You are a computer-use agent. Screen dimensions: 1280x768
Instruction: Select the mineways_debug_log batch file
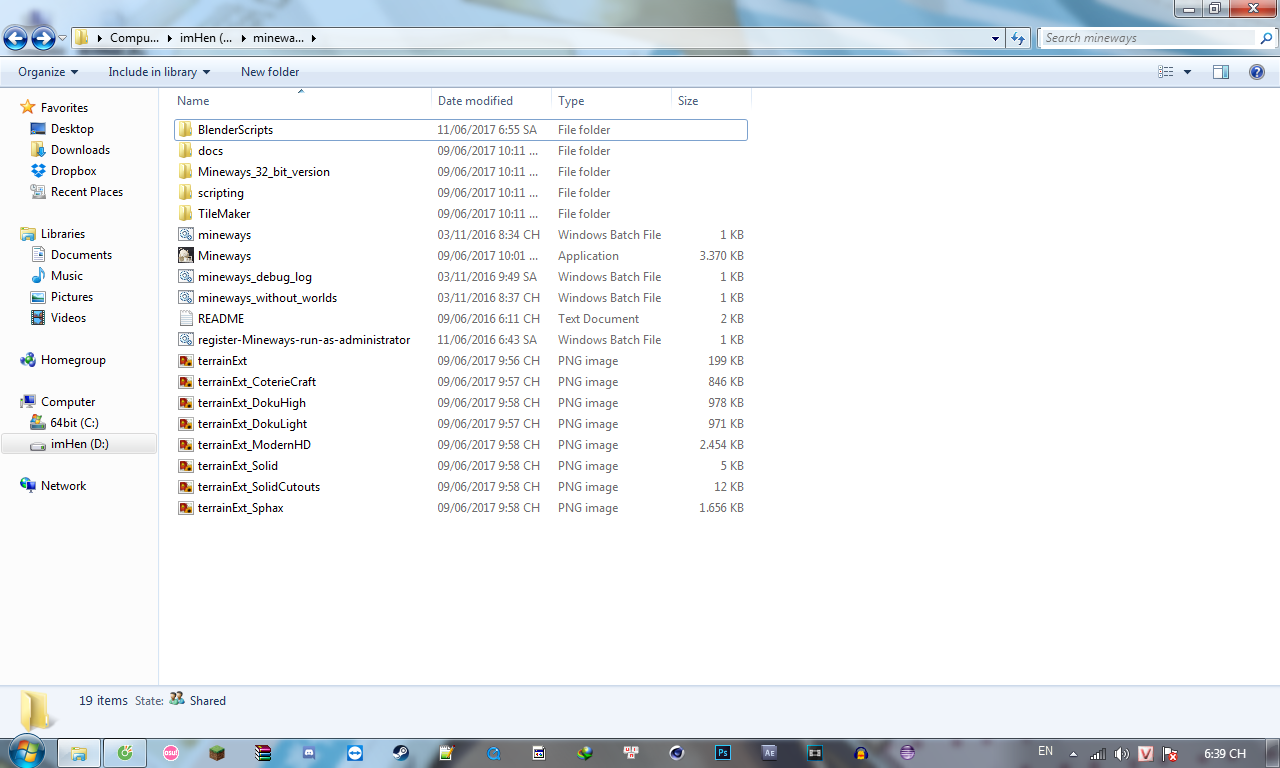[461, 277]
